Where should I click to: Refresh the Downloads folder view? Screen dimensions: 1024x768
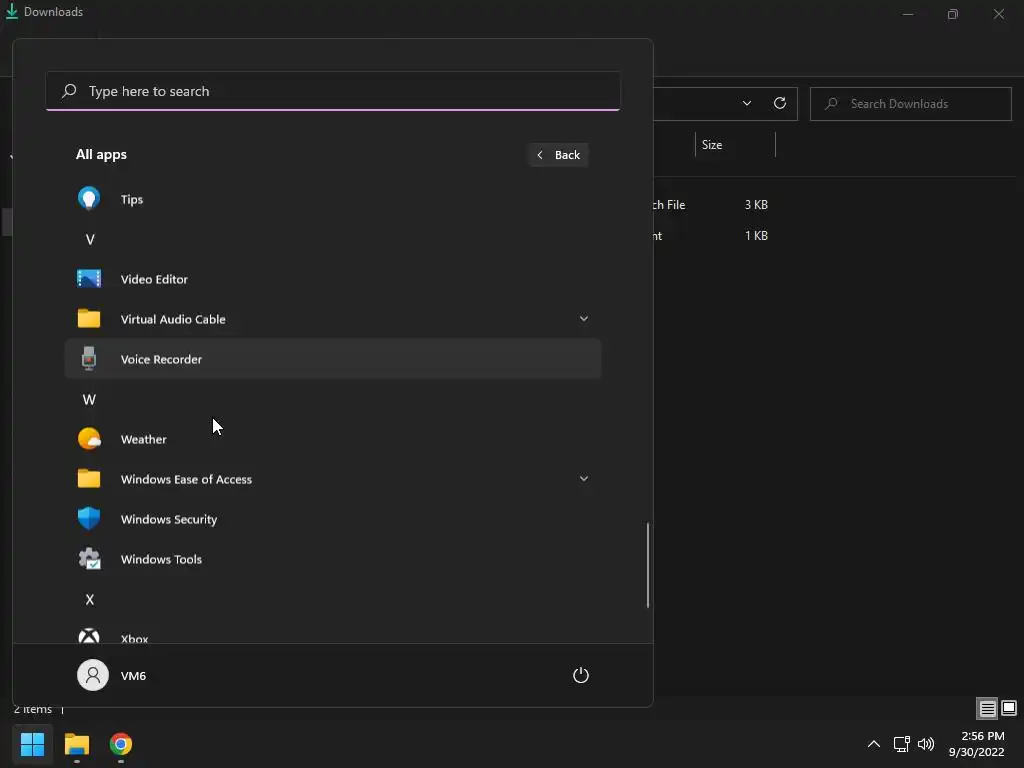click(780, 103)
